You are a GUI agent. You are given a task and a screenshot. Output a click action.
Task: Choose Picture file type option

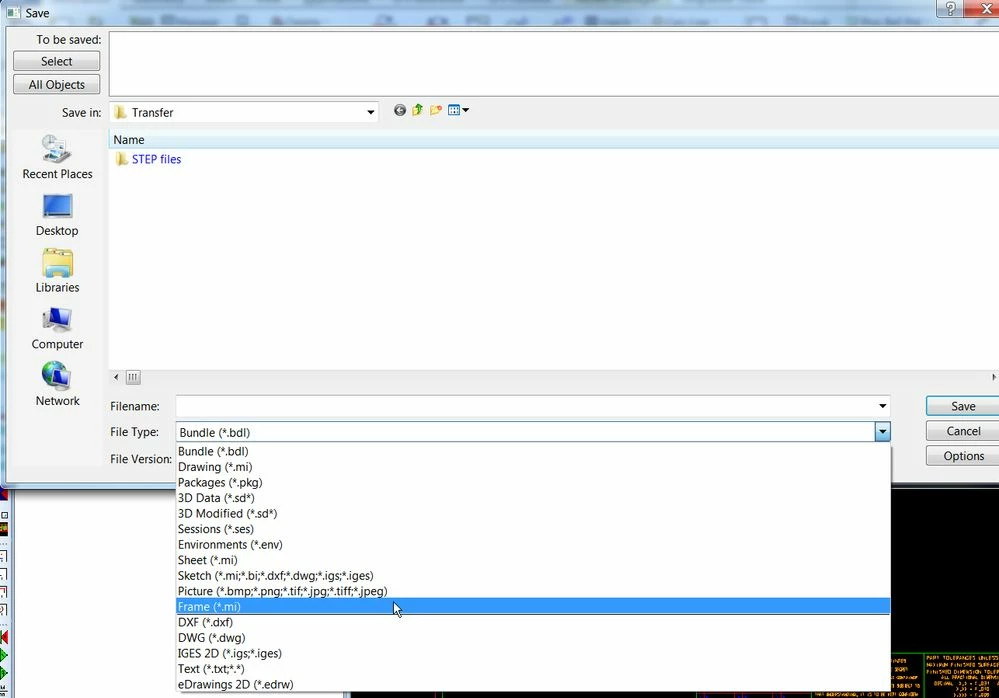tap(533, 591)
